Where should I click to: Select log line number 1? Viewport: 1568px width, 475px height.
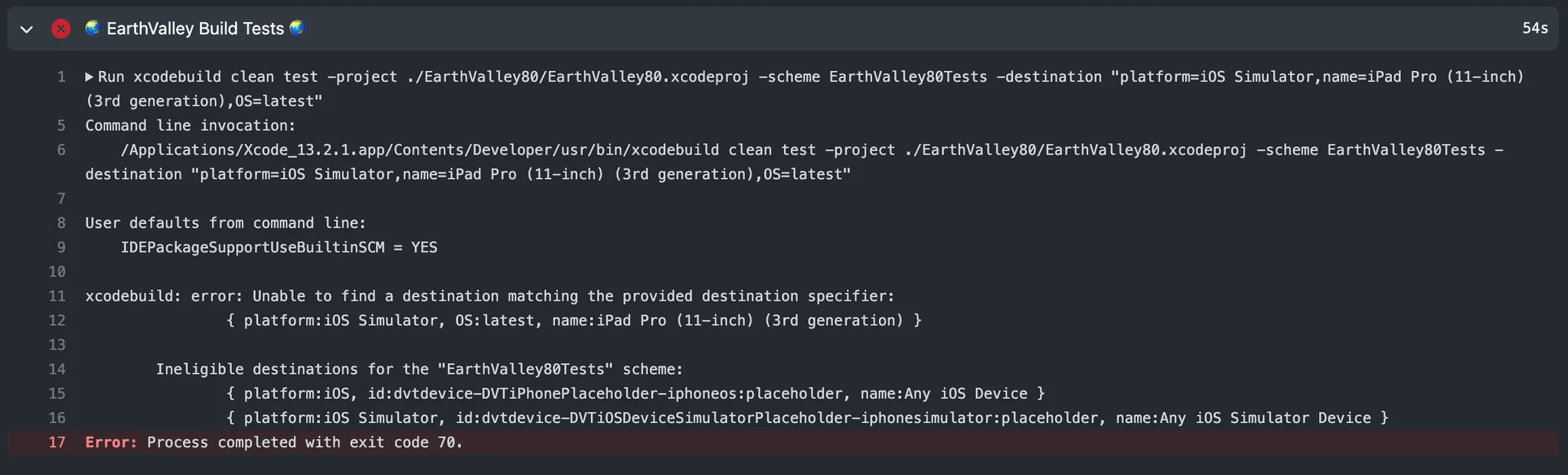(x=60, y=76)
